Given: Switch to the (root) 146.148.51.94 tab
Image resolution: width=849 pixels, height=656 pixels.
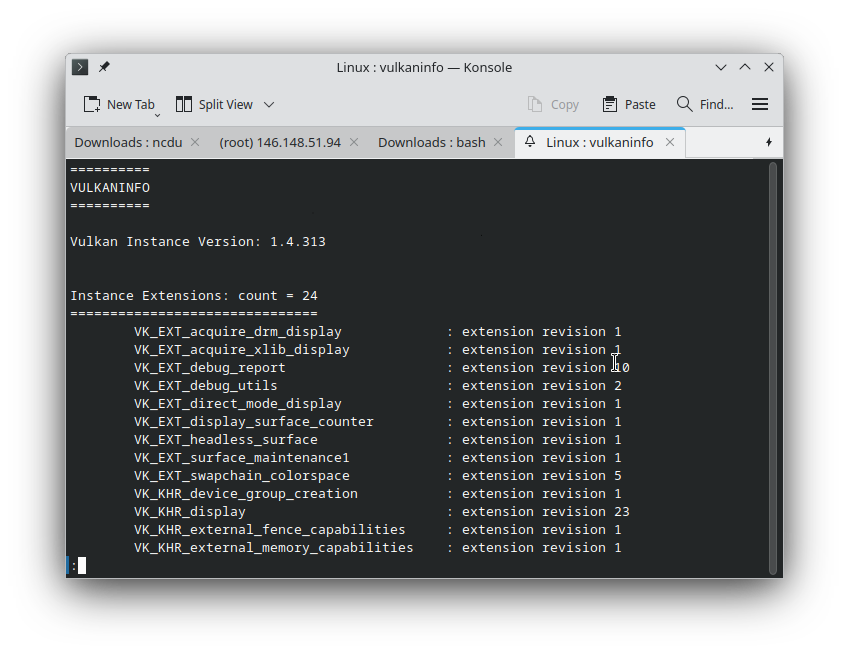Looking at the screenshot, I should click(x=280, y=142).
